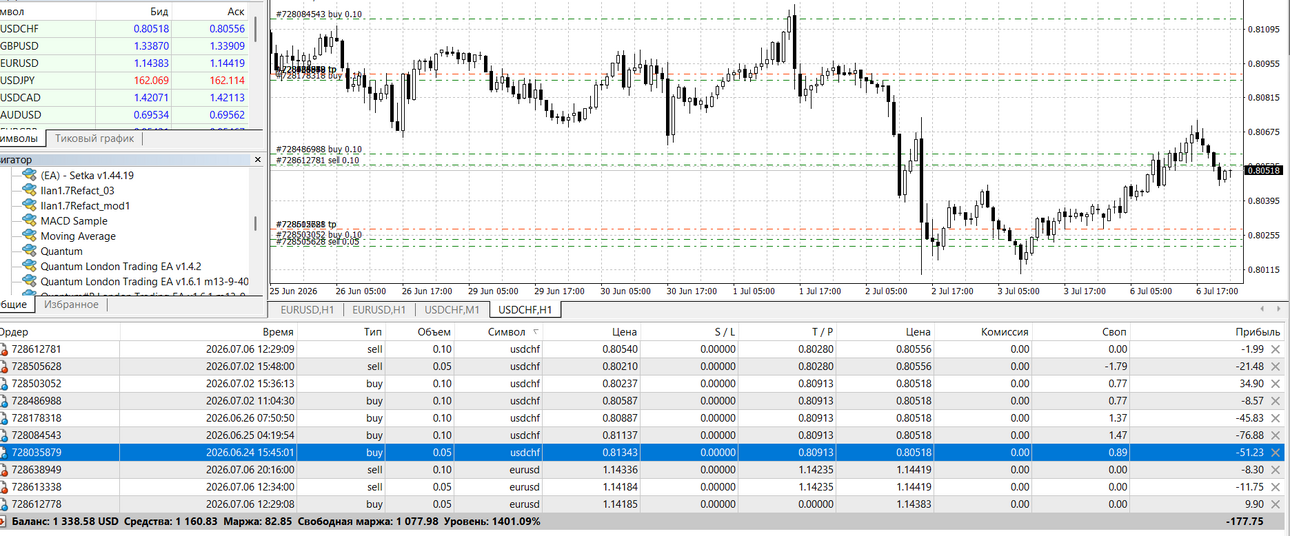Screen dimensions: 1290x536
Task: Close the eurusd order showing -11.75 profit
Action: [x=1275, y=487]
